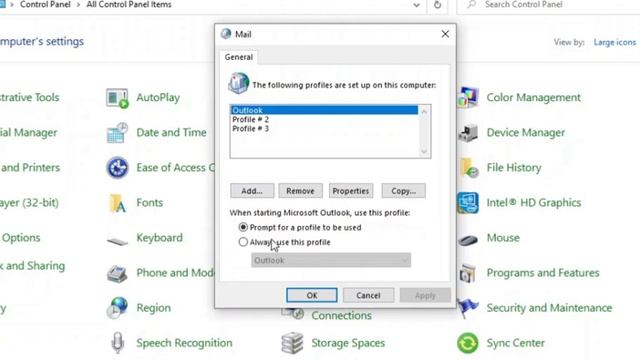Viewport: 640px width, 360px height.
Task: Click the Mail dialog title icon
Action: click(226, 34)
